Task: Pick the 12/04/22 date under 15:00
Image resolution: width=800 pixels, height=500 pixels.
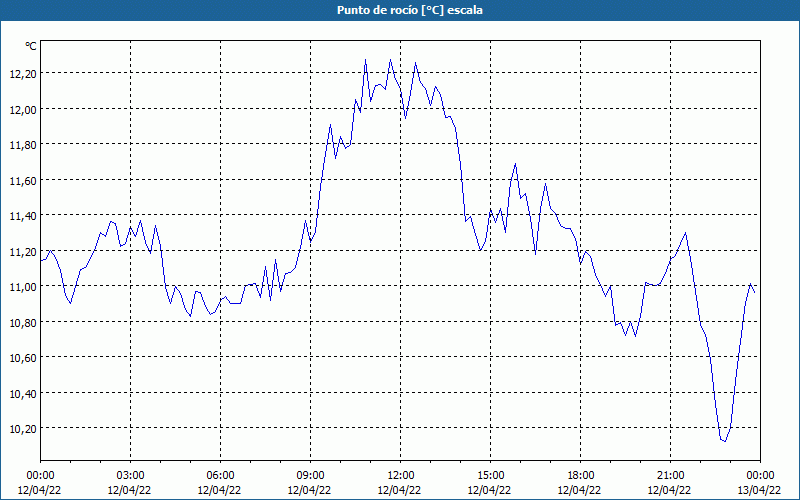Action: (489, 490)
